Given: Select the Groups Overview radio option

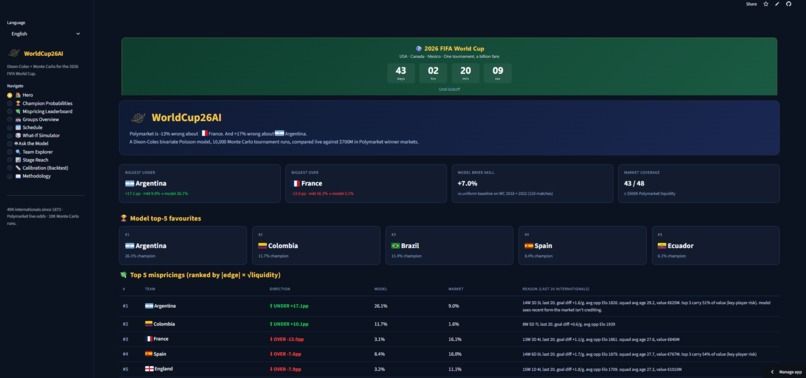Looking at the screenshot, I should coord(10,119).
